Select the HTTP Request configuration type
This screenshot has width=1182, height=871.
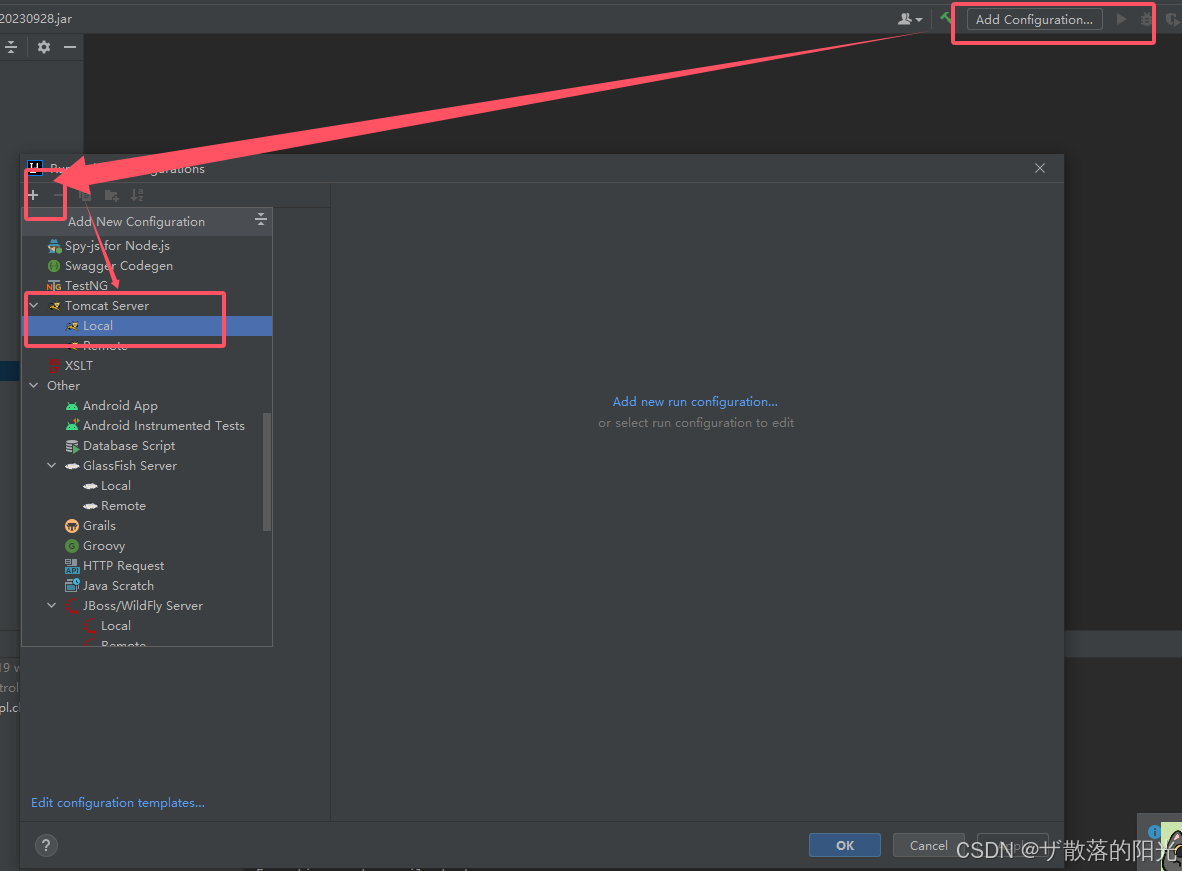pyautogui.click(x=123, y=565)
